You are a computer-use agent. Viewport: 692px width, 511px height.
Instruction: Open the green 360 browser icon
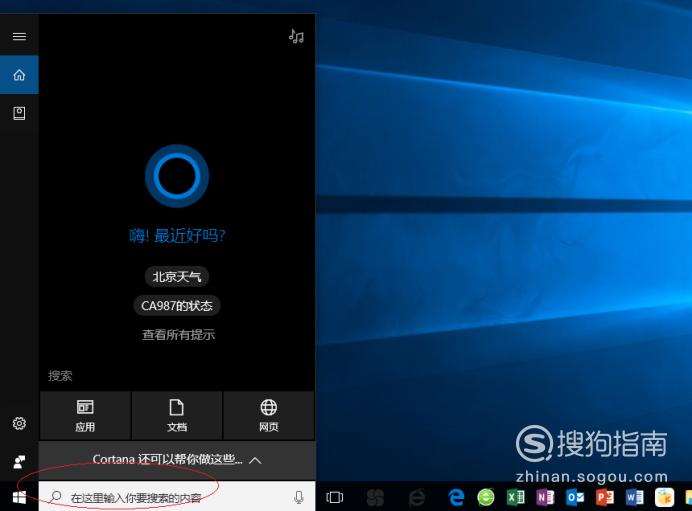[486, 497]
